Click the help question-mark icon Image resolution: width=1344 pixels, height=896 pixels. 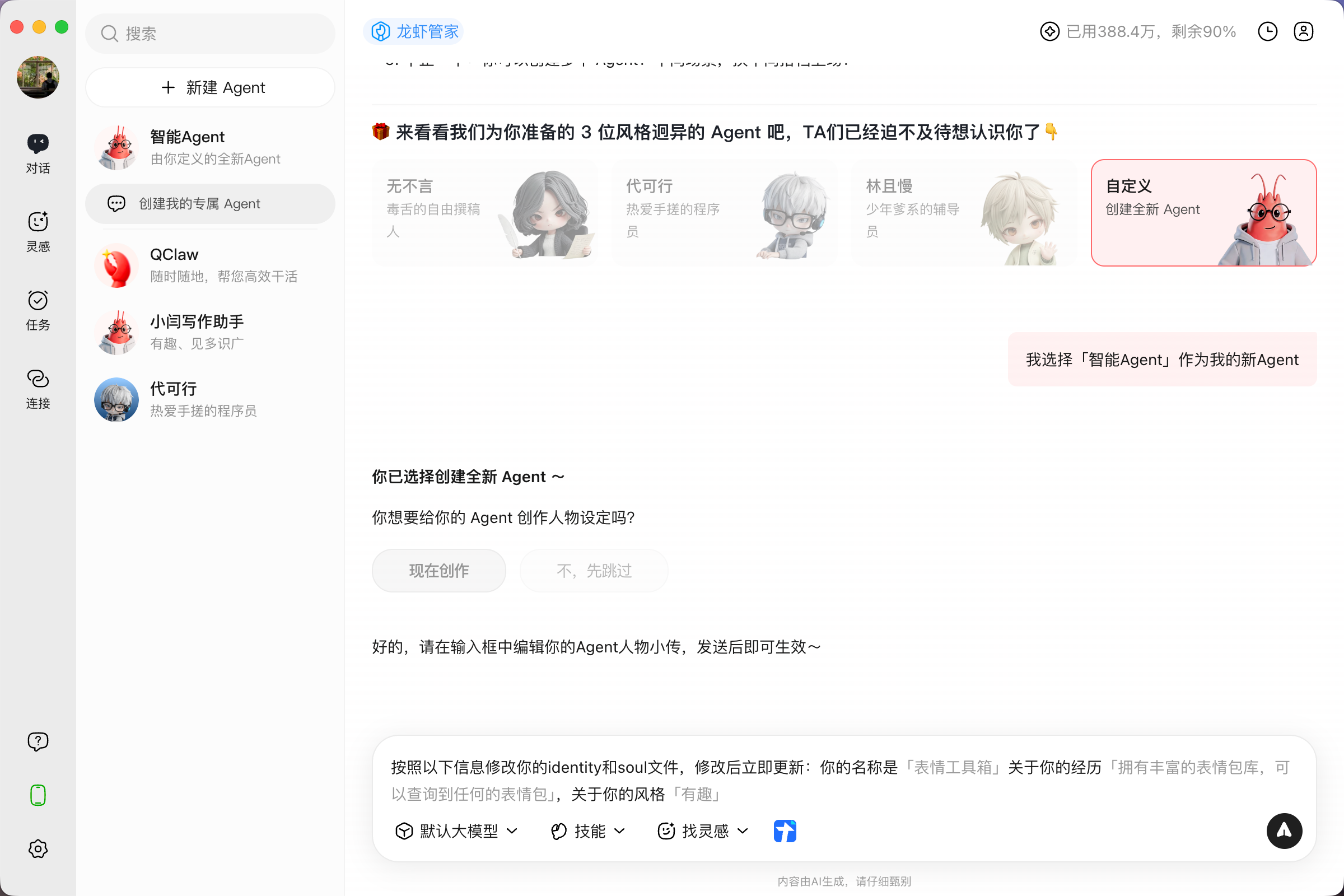tap(38, 741)
